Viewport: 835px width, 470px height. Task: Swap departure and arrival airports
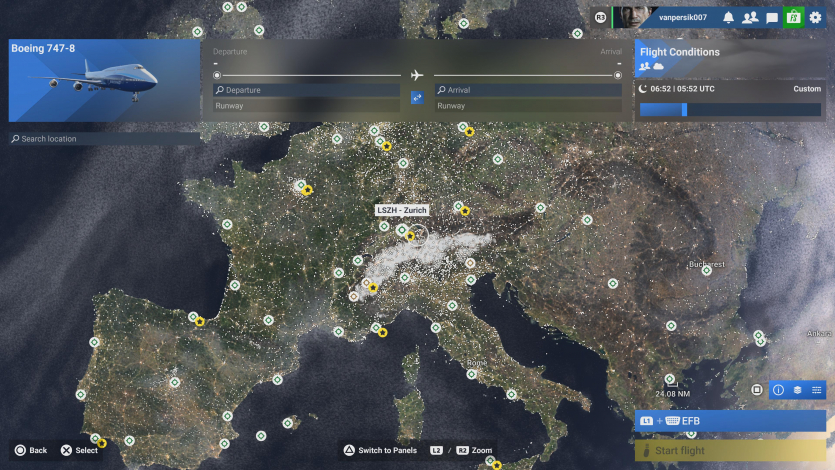click(417, 97)
